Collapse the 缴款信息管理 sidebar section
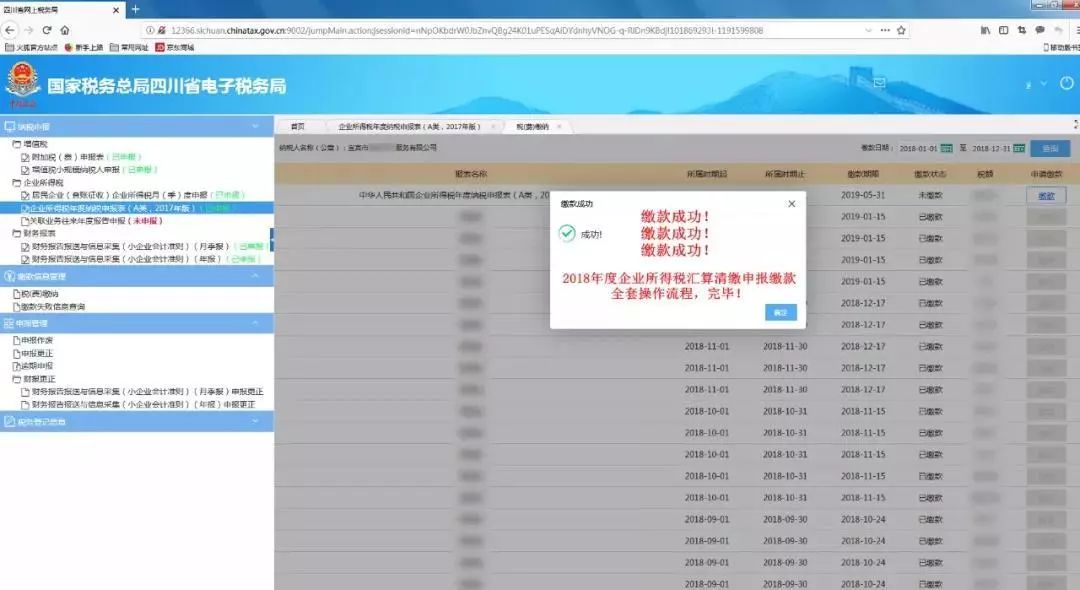 pos(255,276)
